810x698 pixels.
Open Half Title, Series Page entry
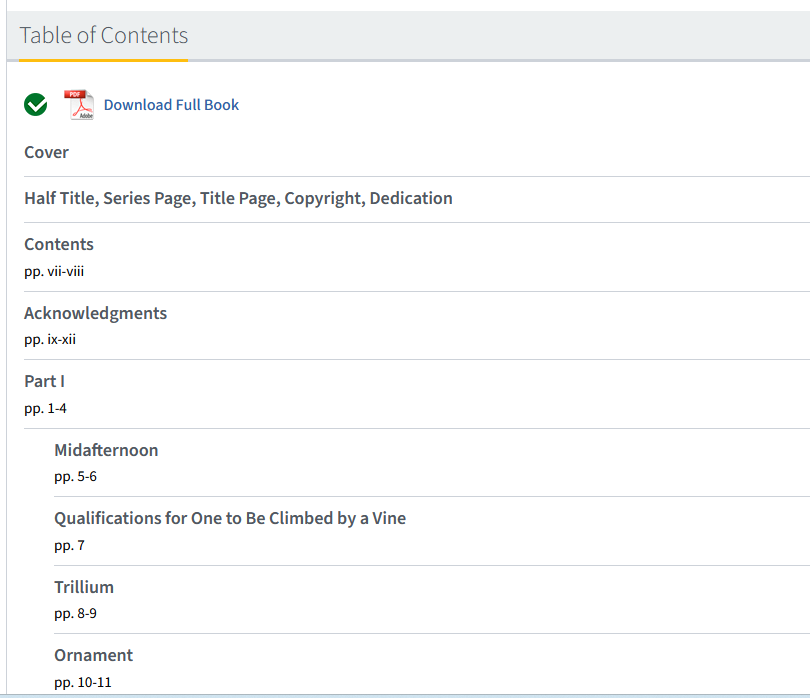pos(238,198)
